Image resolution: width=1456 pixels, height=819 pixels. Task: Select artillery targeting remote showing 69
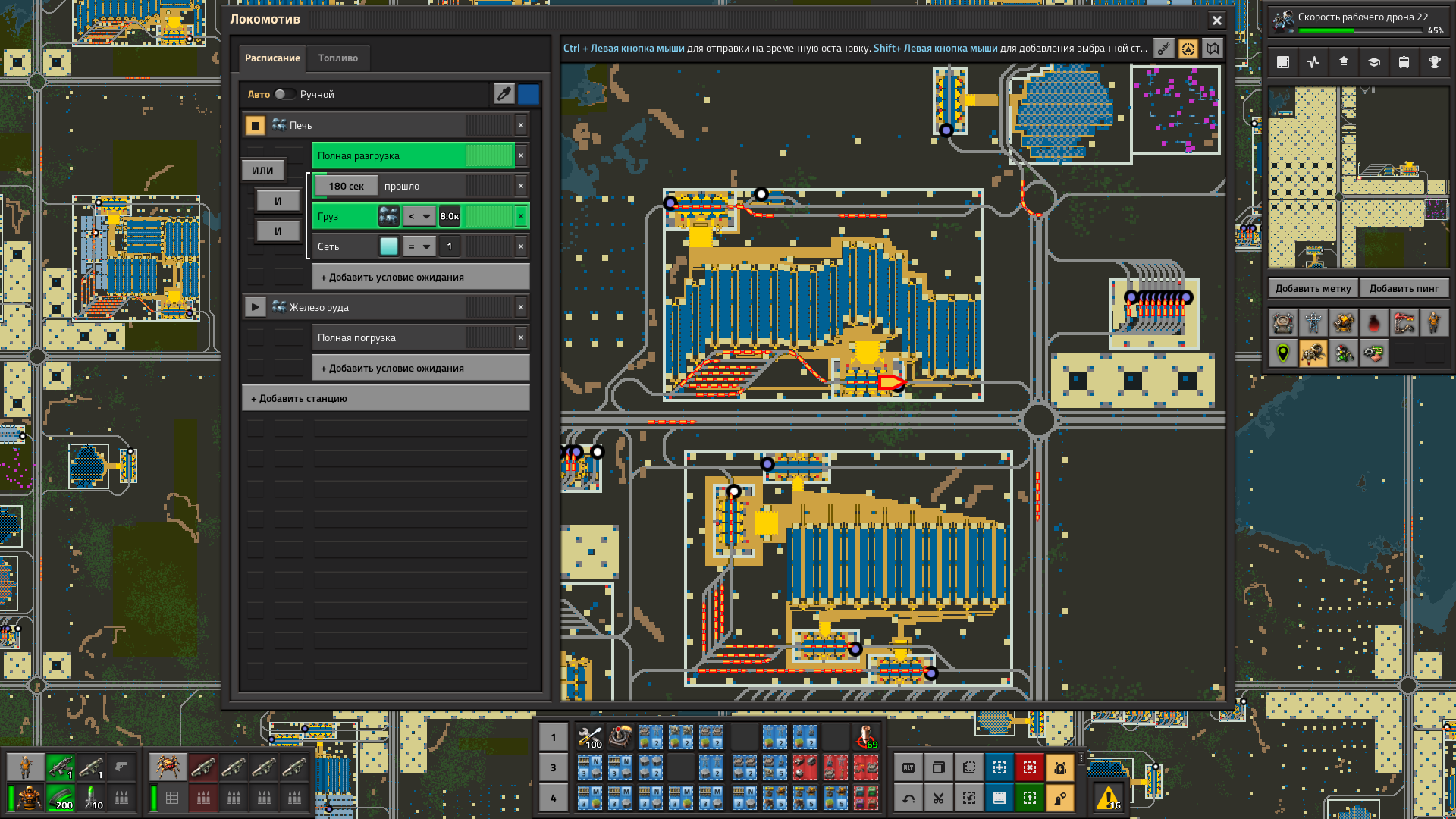click(866, 737)
